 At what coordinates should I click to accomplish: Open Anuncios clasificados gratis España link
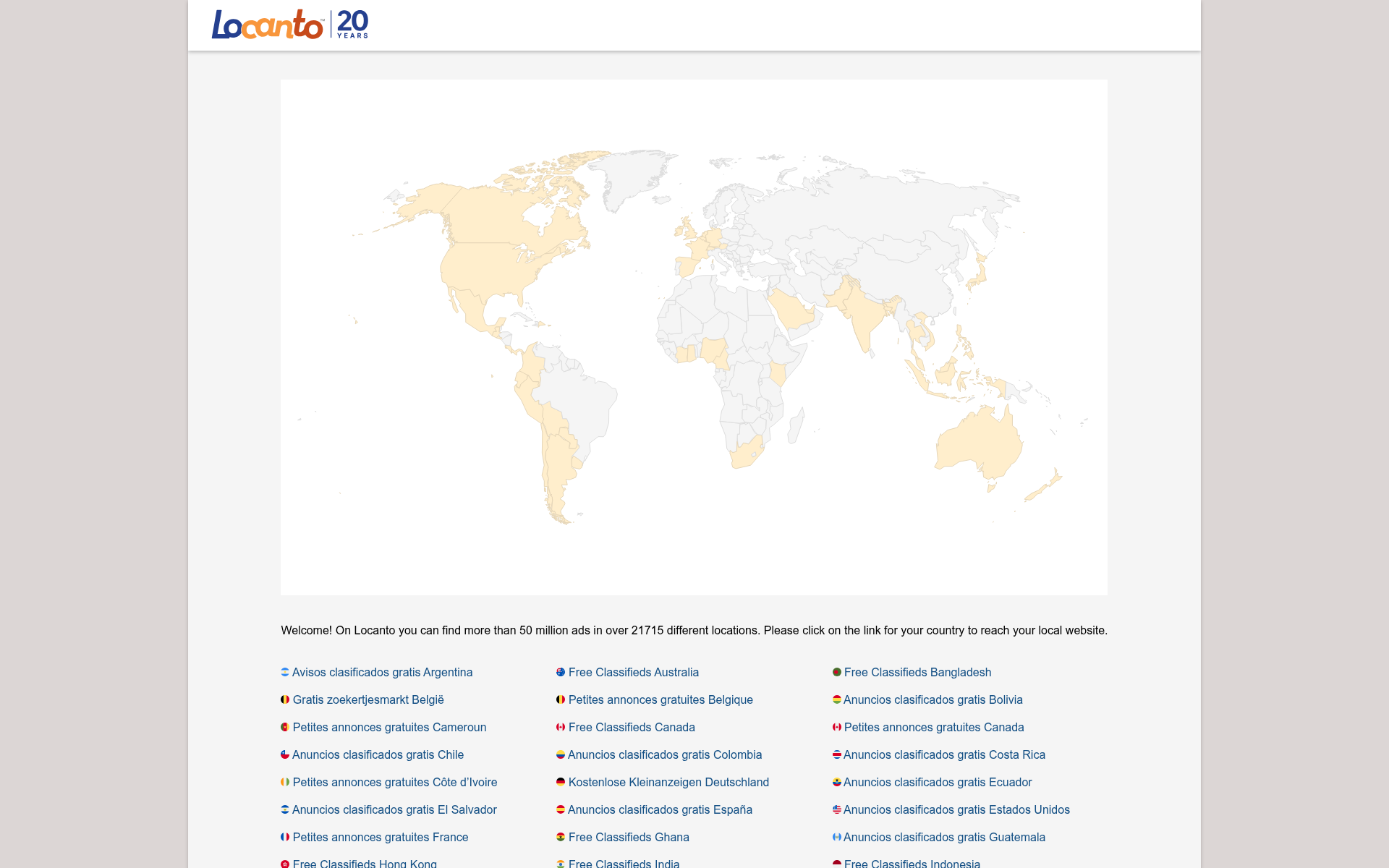[x=660, y=809]
